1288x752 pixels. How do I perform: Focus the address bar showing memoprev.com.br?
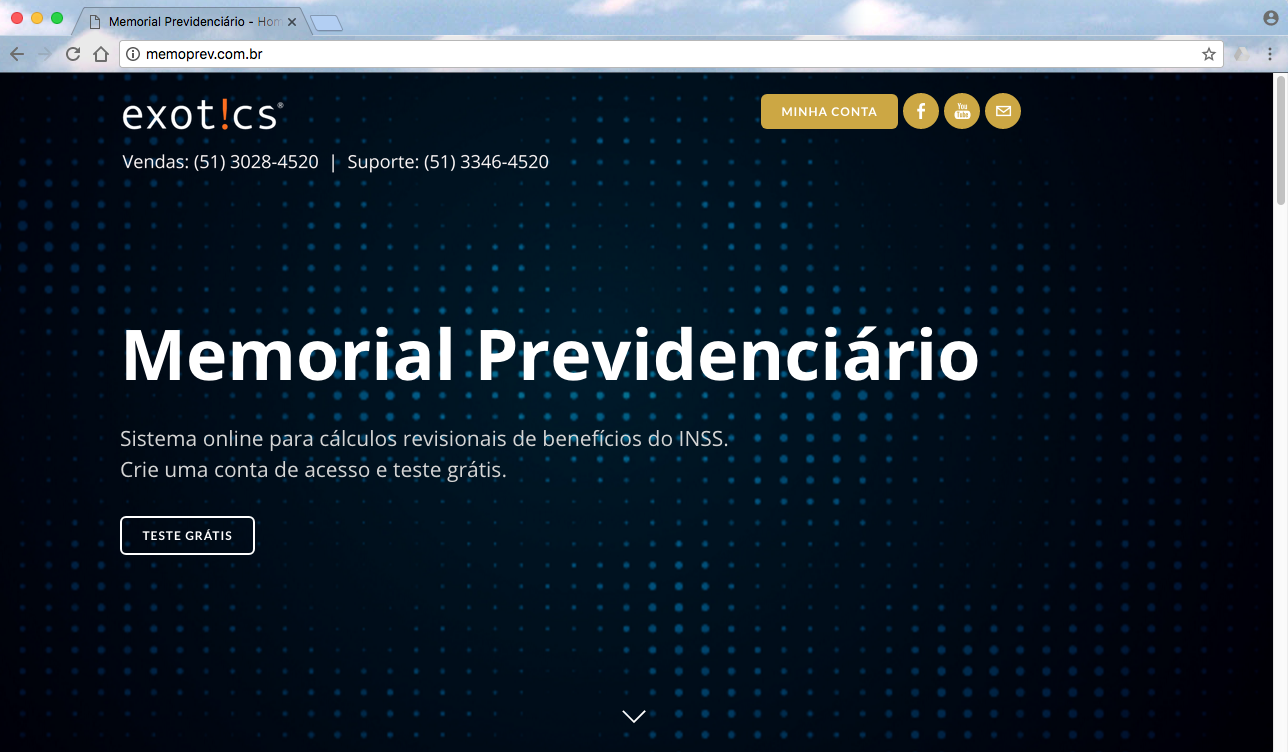[660, 54]
